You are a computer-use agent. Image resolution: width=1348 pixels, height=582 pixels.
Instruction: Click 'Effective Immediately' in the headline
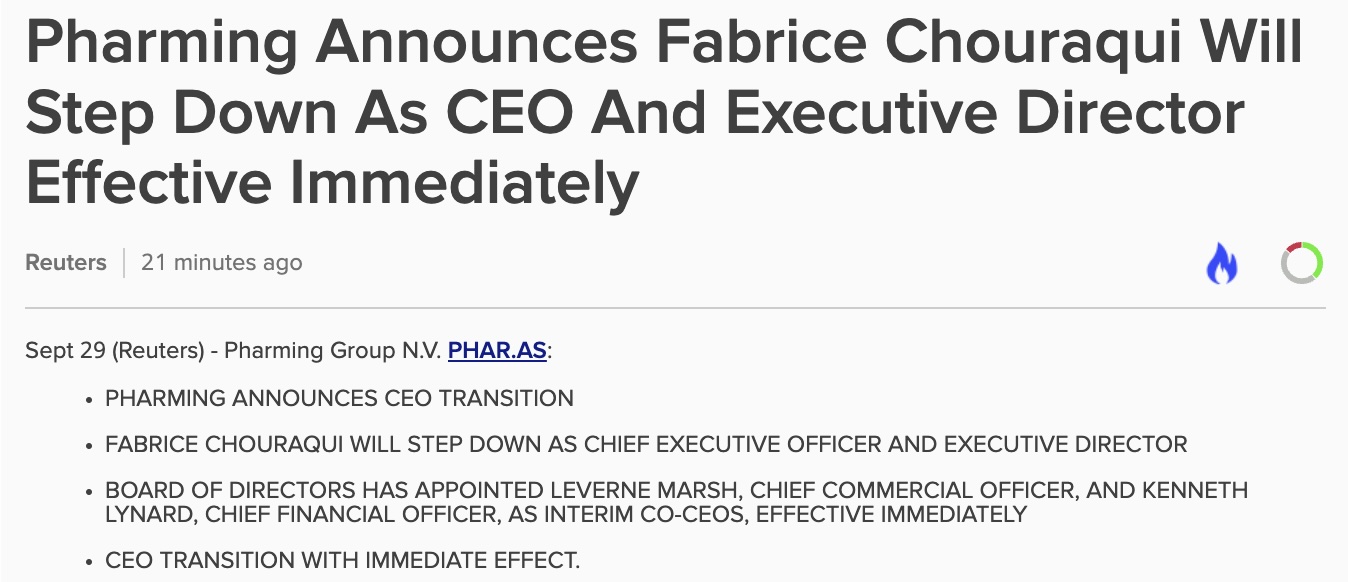pos(332,181)
